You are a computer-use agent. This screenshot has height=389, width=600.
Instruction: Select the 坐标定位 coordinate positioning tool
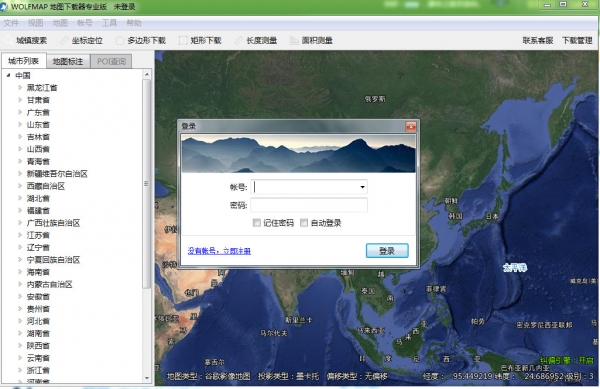coord(81,40)
